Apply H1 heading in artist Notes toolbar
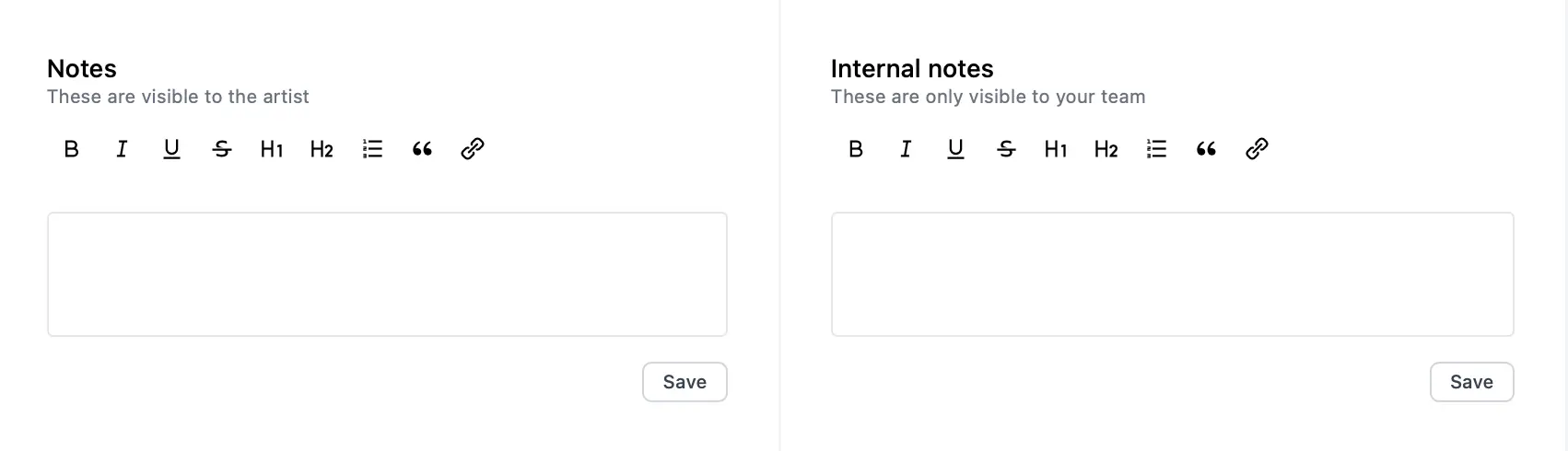The image size is (1568, 451). click(272, 149)
